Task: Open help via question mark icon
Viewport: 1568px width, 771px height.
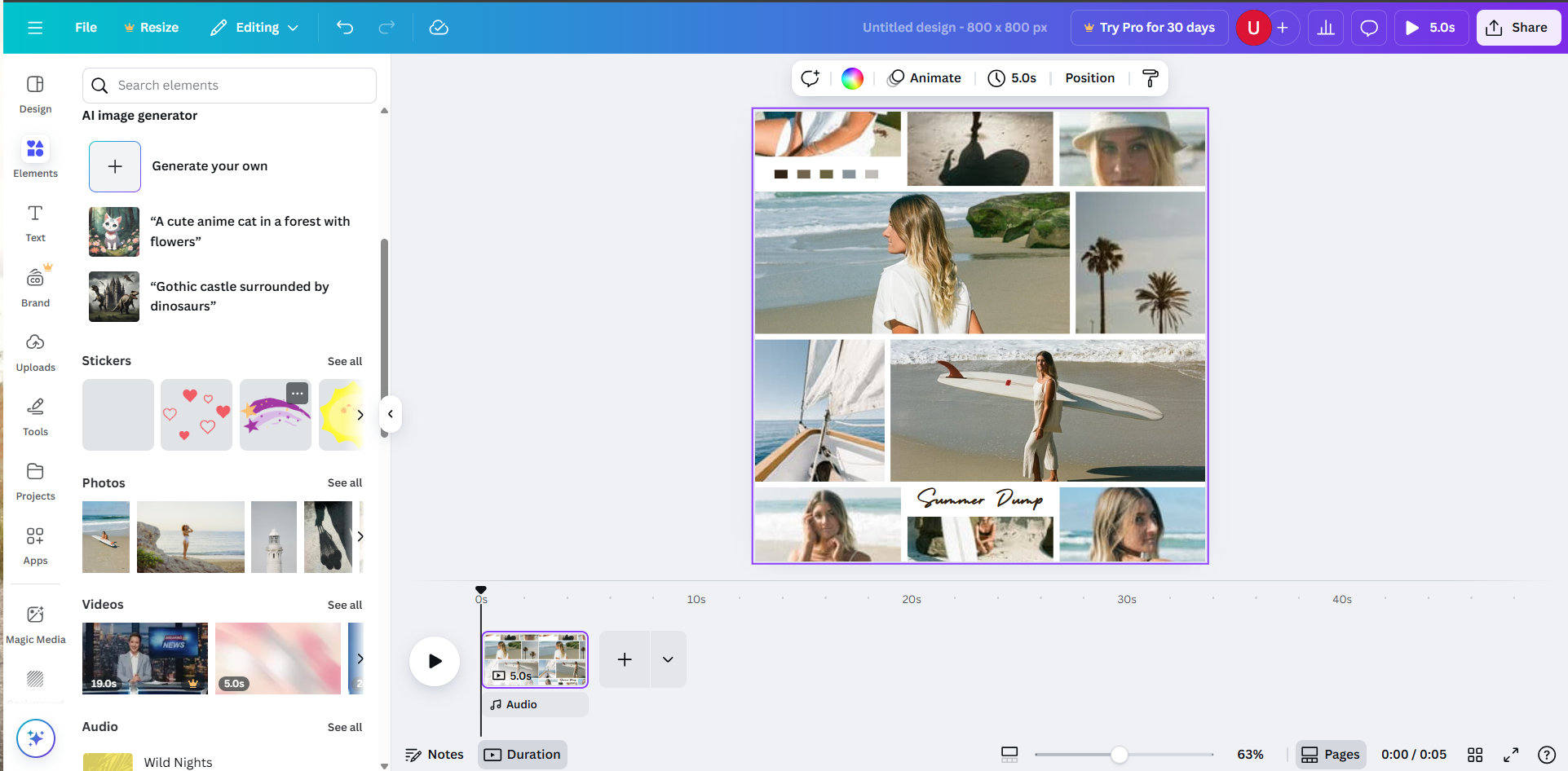Action: (1546, 754)
